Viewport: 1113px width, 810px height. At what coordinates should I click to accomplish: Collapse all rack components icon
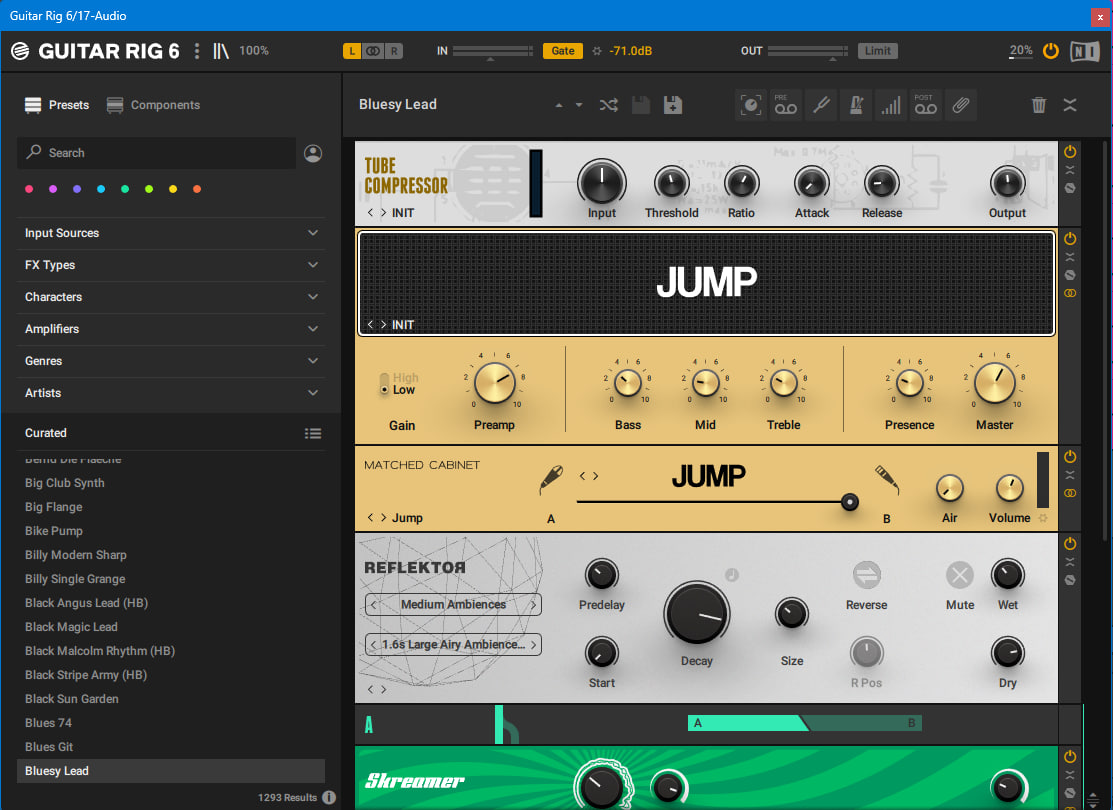(x=1070, y=105)
